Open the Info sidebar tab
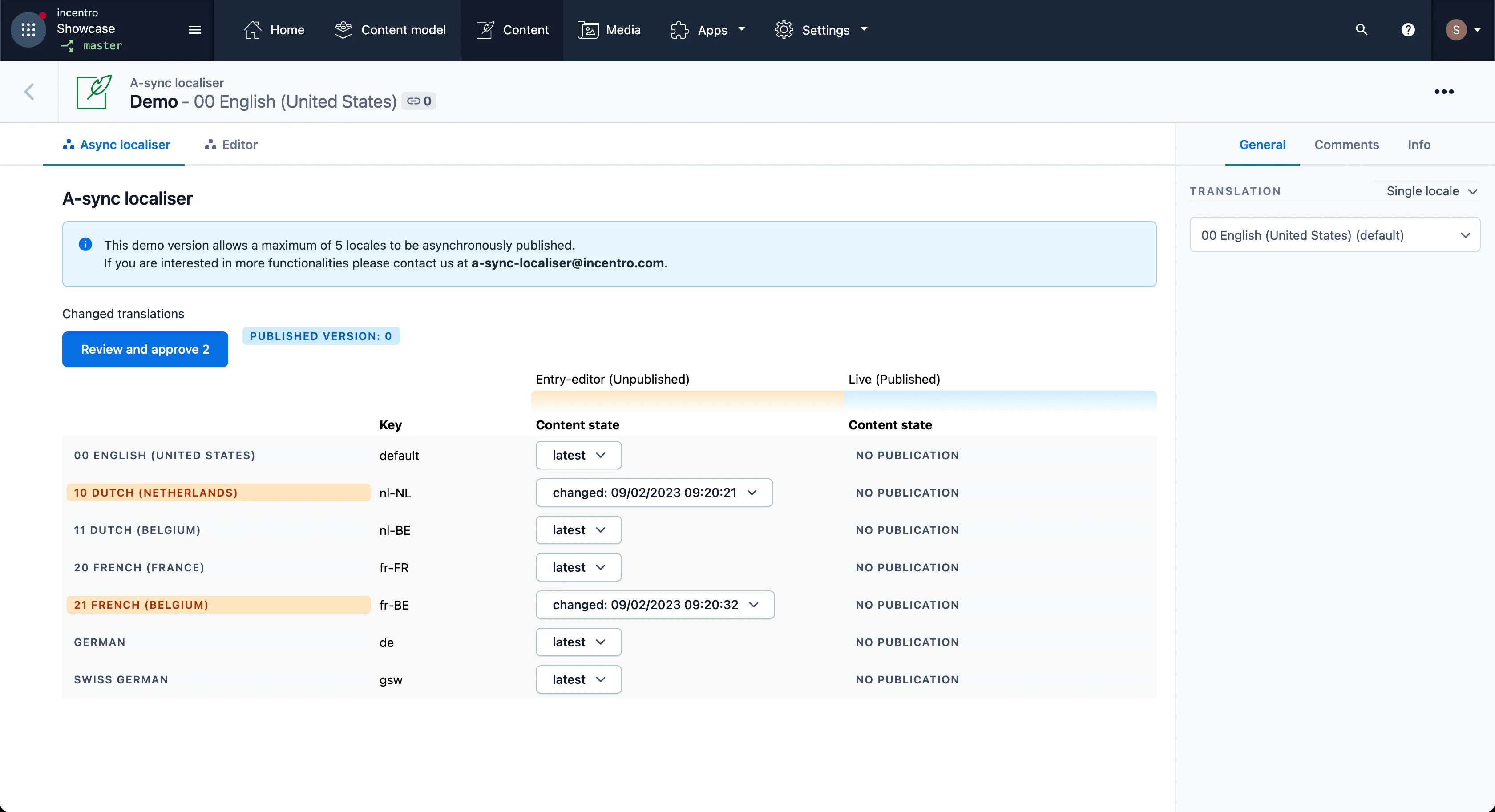Screen dimensions: 1495x812 pyautogui.click(x=1418, y=145)
